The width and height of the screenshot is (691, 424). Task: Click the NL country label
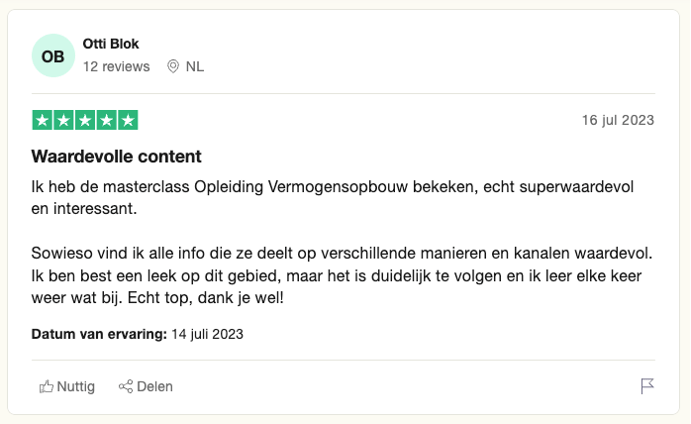click(x=195, y=66)
